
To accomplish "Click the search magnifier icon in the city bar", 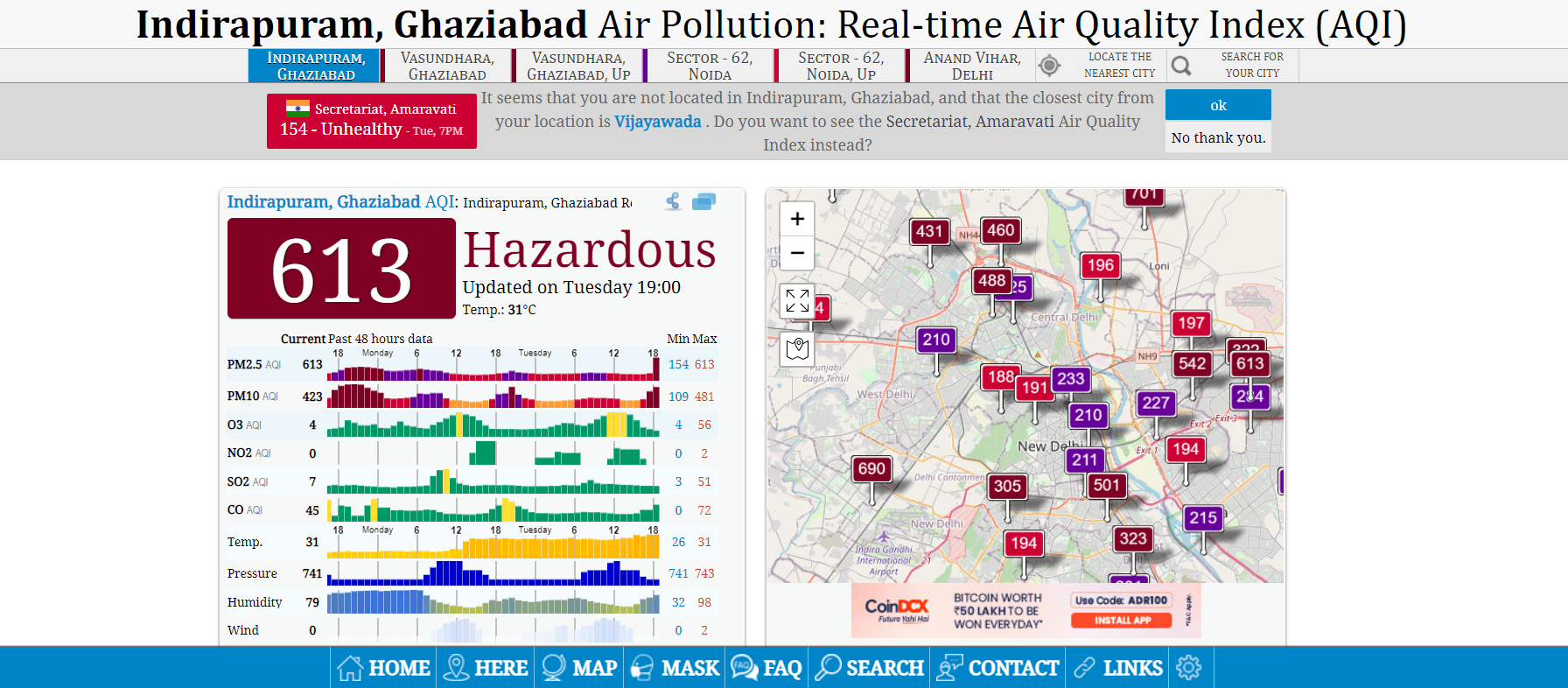I will tap(1181, 66).
